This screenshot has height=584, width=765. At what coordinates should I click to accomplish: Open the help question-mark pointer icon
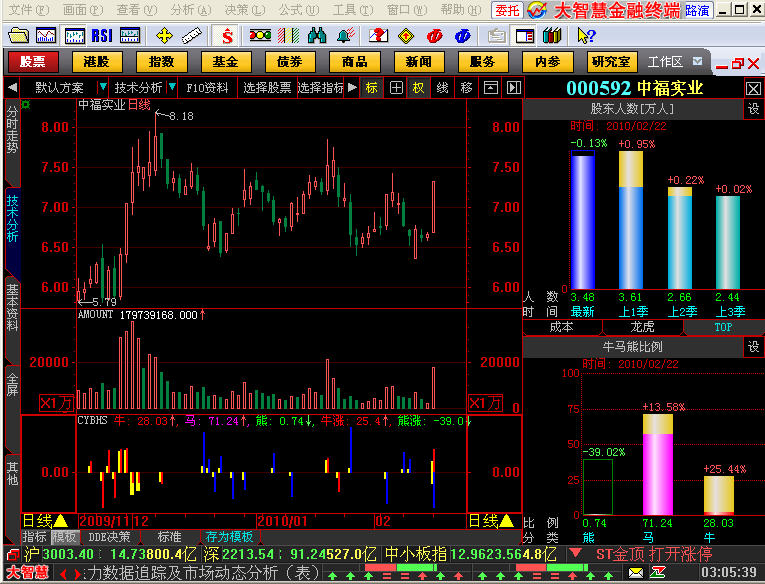pyautogui.click(x=380, y=35)
